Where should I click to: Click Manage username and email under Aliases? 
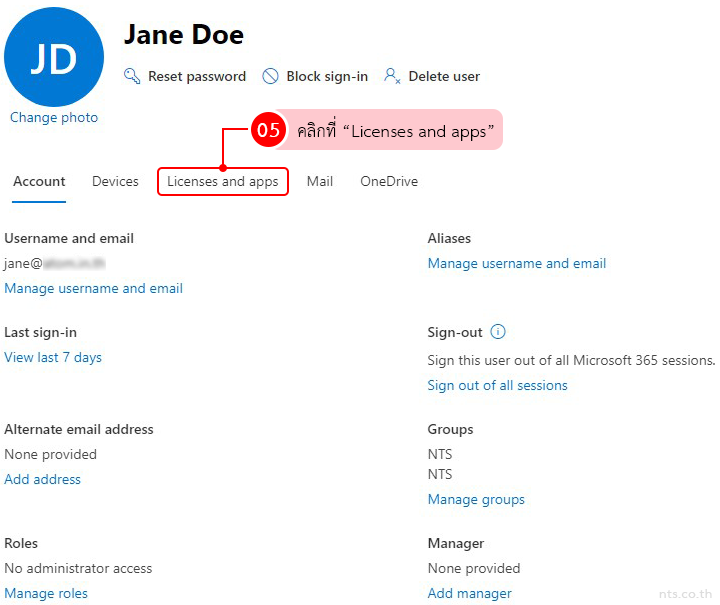point(516,263)
